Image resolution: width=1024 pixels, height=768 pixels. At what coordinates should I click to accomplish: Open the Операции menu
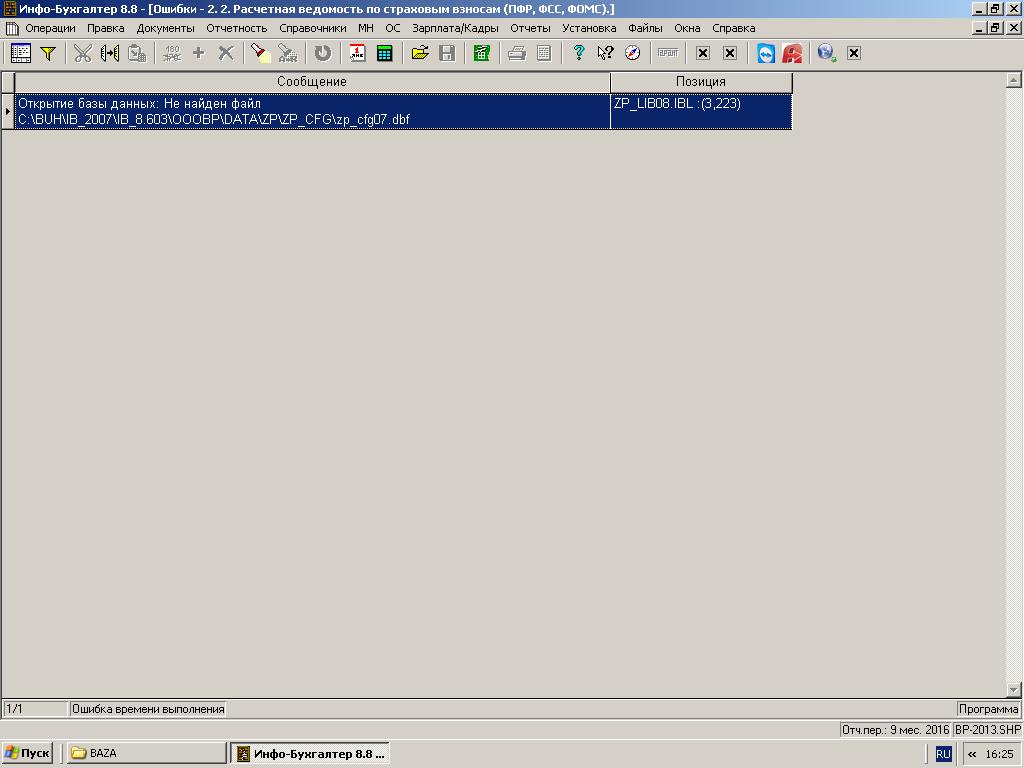point(50,28)
